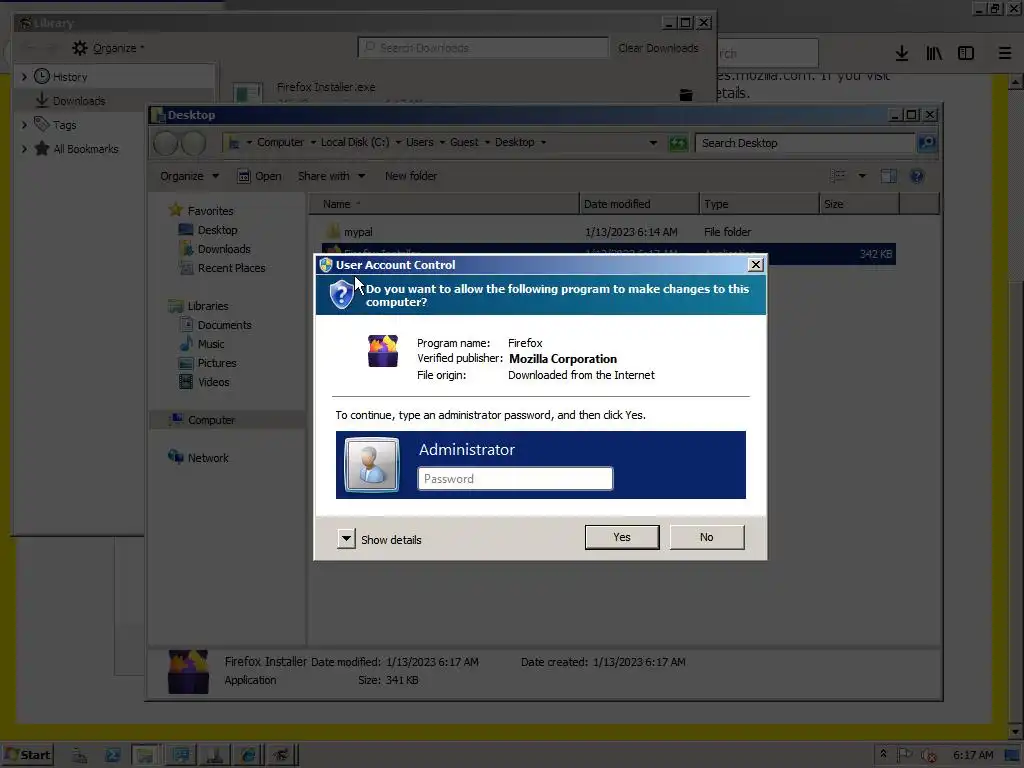Click the Search Desktop field
1024x768 pixels.
tap(805, 143)
